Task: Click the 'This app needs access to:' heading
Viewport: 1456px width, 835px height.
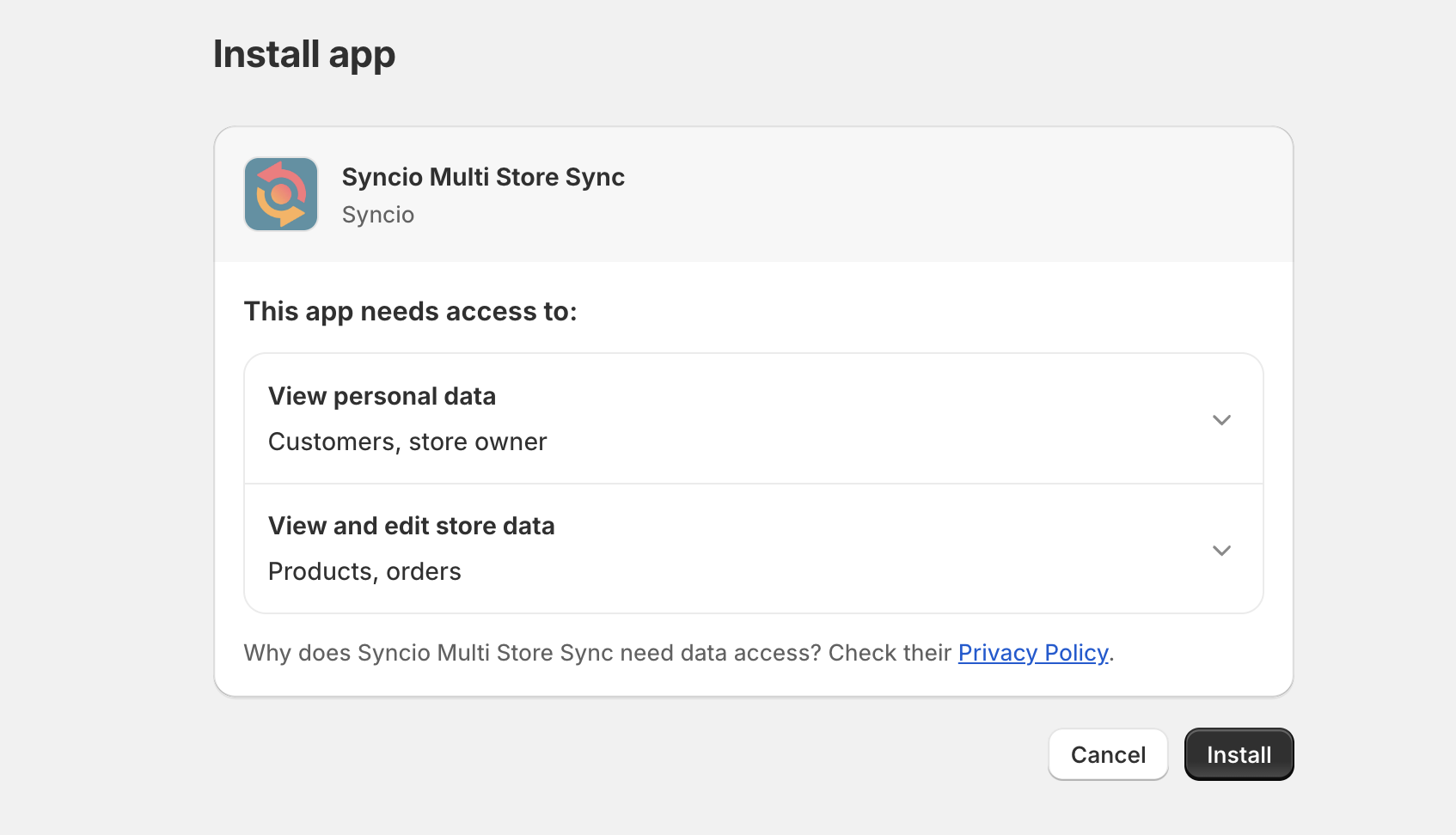Action: (411, 311)
